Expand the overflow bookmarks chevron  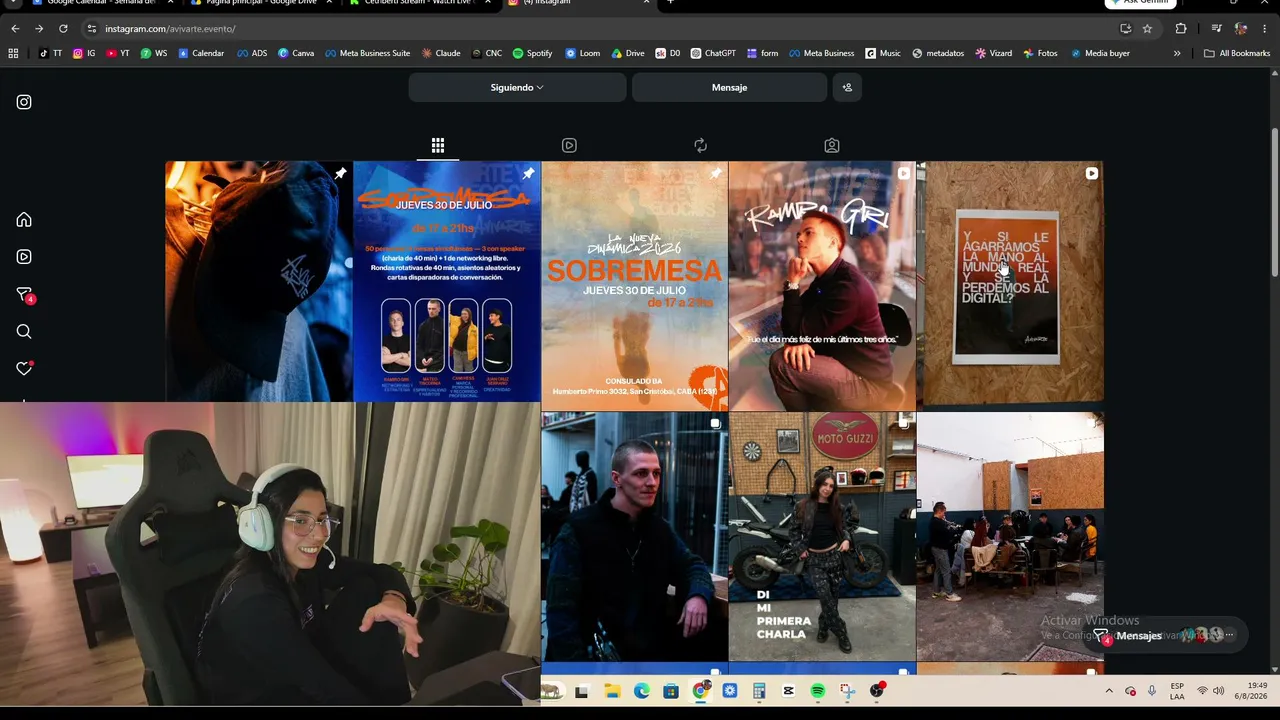1177,53
